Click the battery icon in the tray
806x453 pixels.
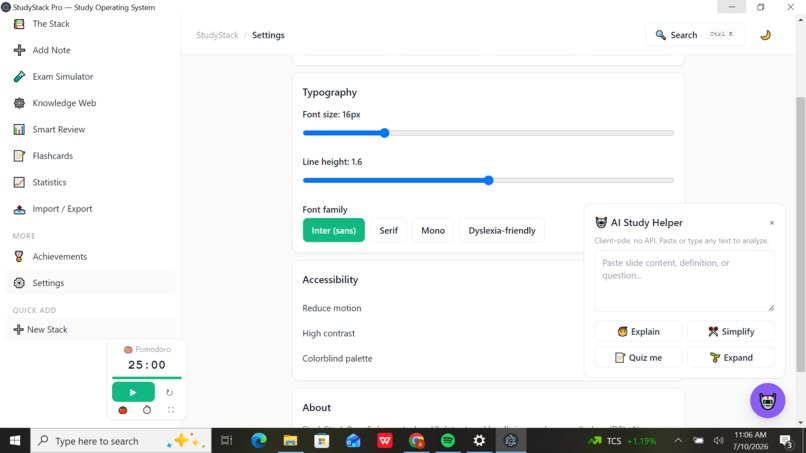click(698, 441)
